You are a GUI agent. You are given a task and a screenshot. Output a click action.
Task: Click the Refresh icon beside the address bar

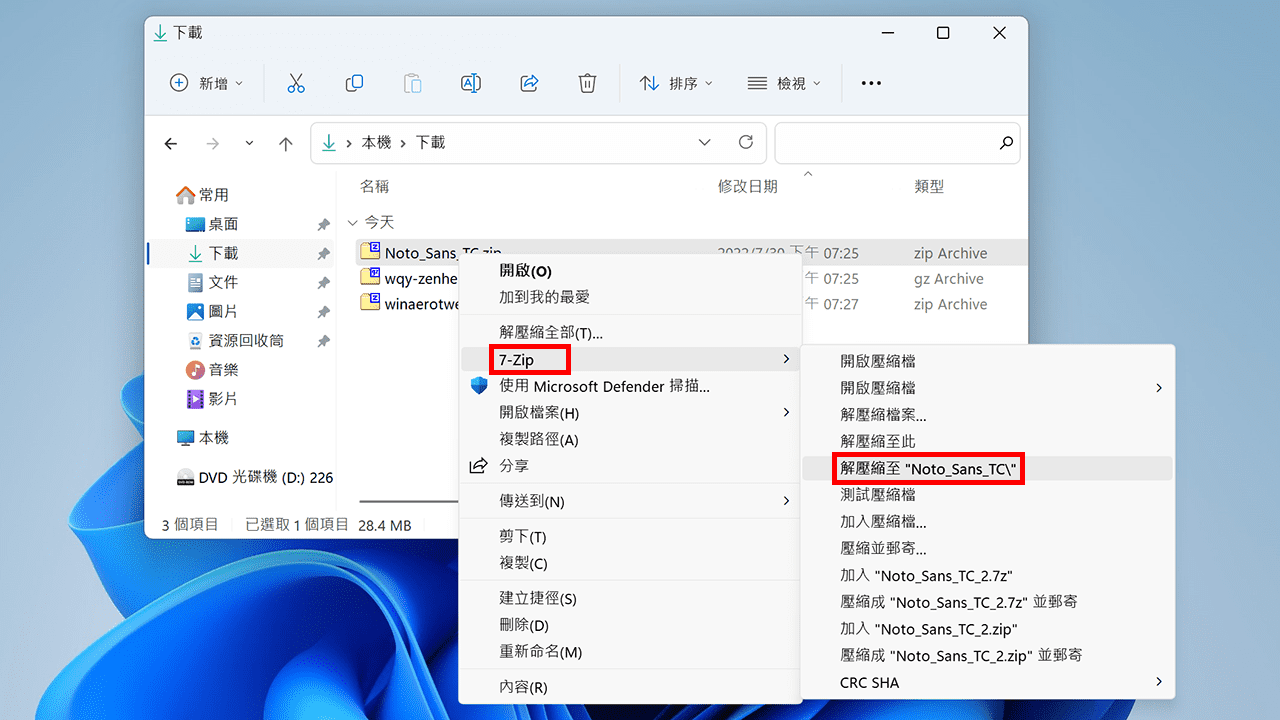tap(745, 142)
